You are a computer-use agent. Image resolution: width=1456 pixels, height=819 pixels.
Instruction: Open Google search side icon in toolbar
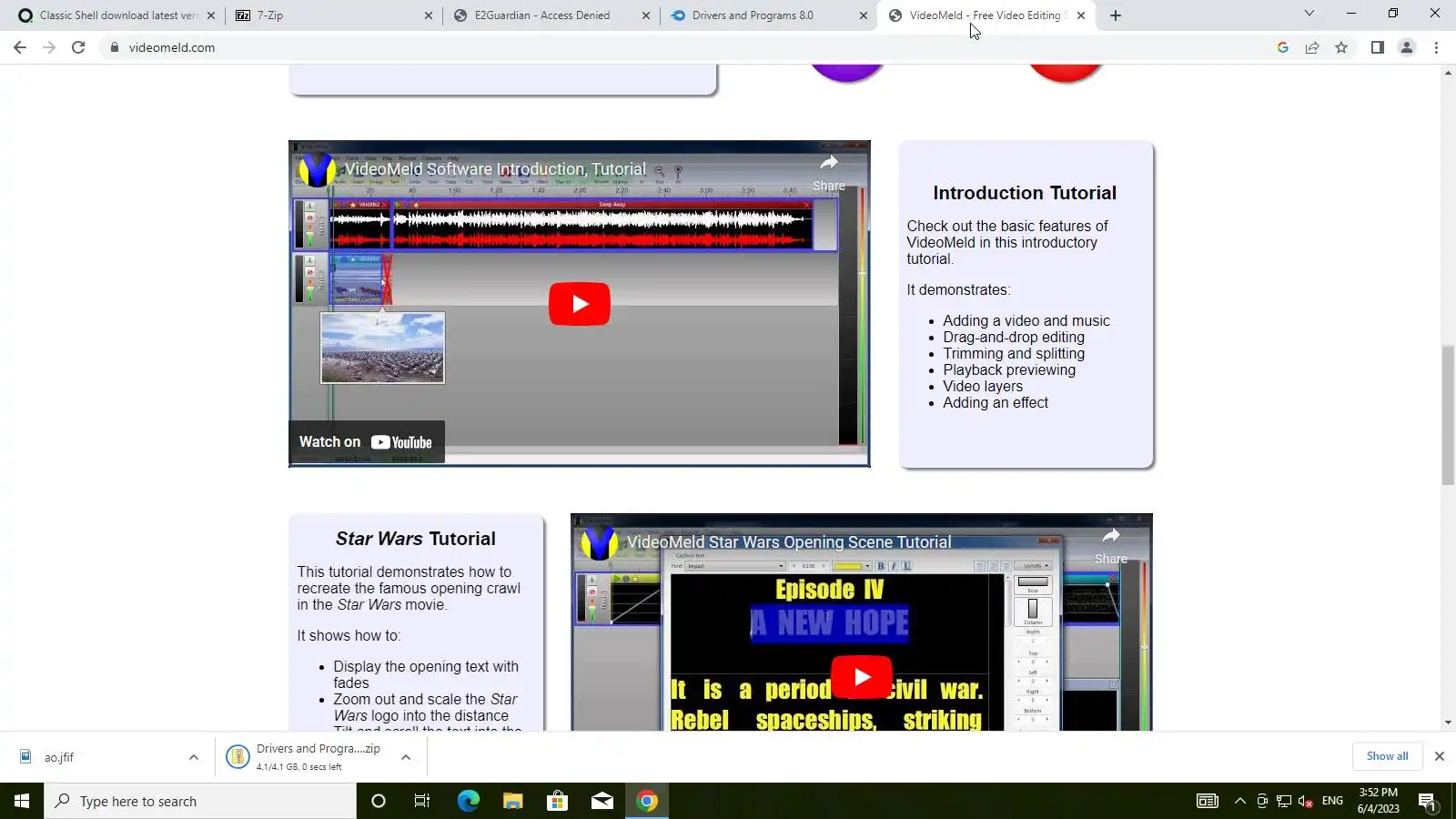[x=1283, y=47]
